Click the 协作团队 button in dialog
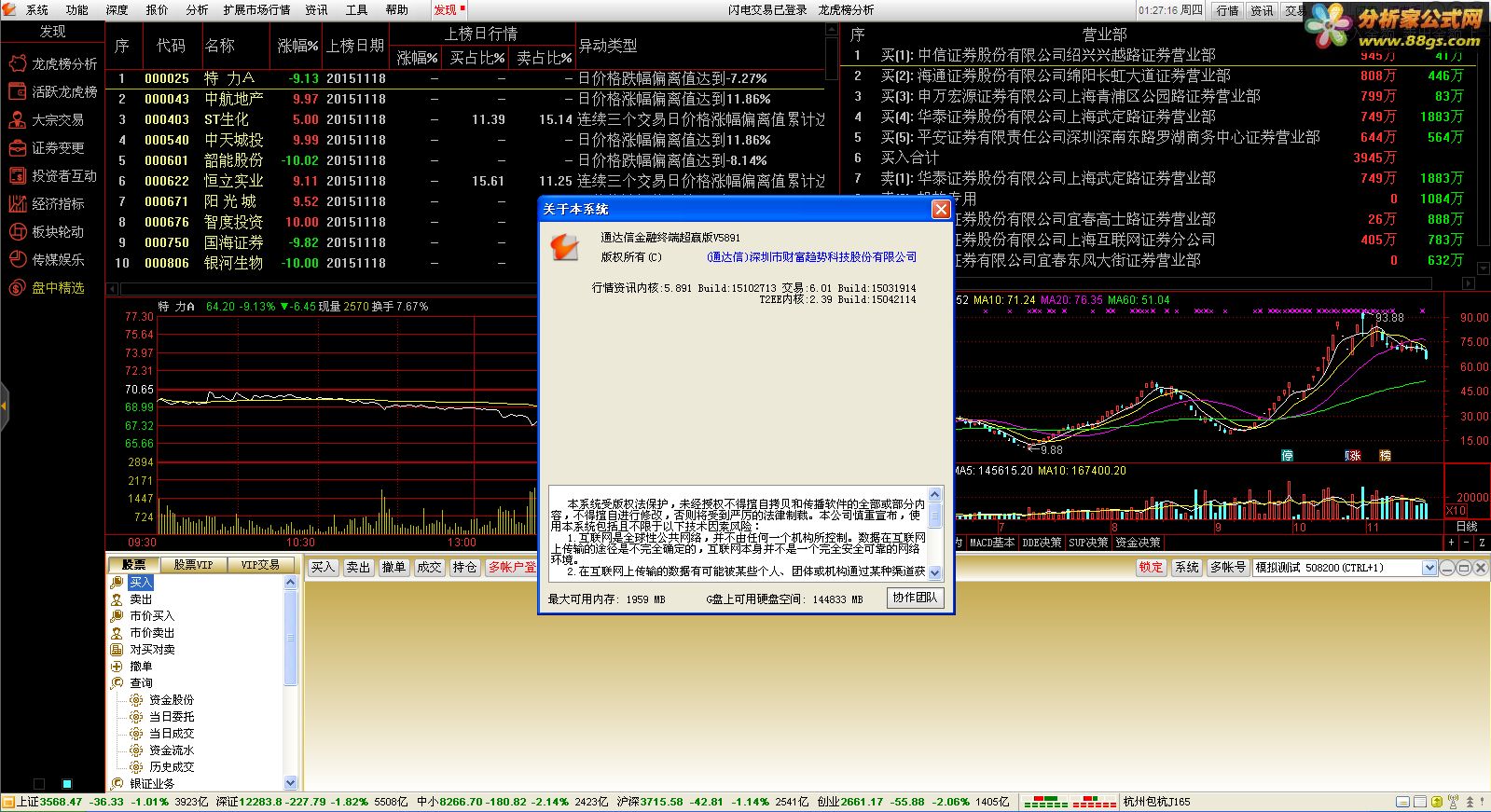 pos(915,598)
